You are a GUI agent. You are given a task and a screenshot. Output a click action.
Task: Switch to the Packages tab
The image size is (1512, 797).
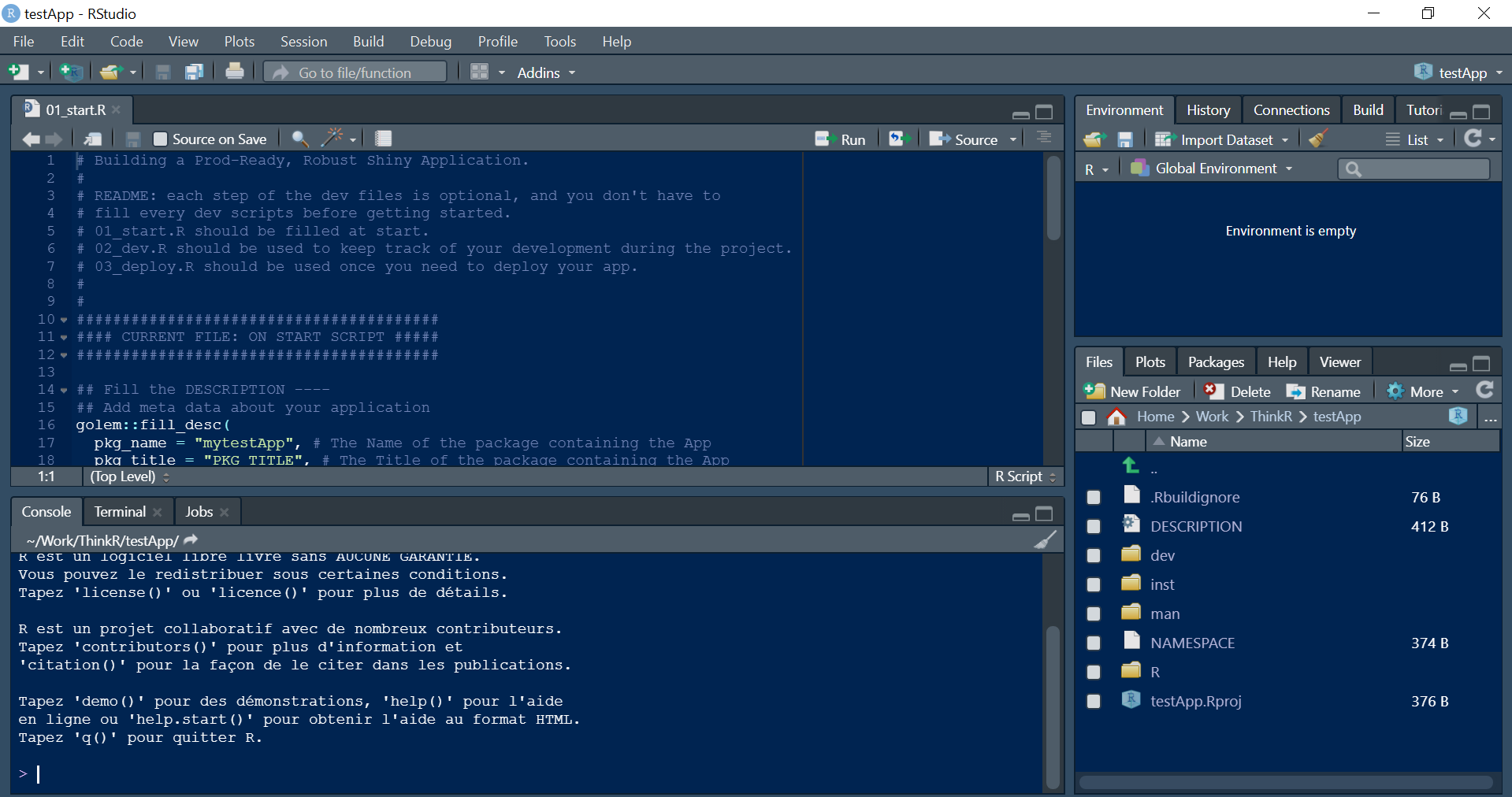point(1215,361)
